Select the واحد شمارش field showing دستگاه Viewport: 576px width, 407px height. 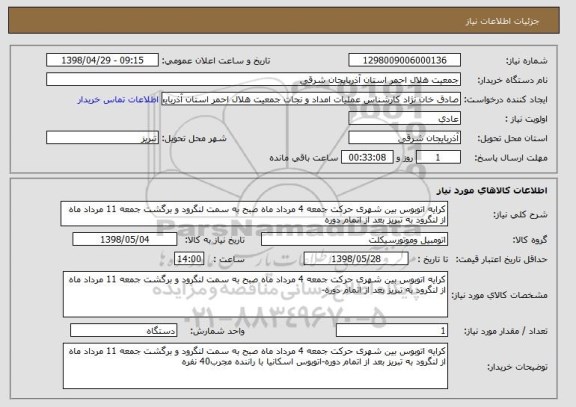[124, 331]
